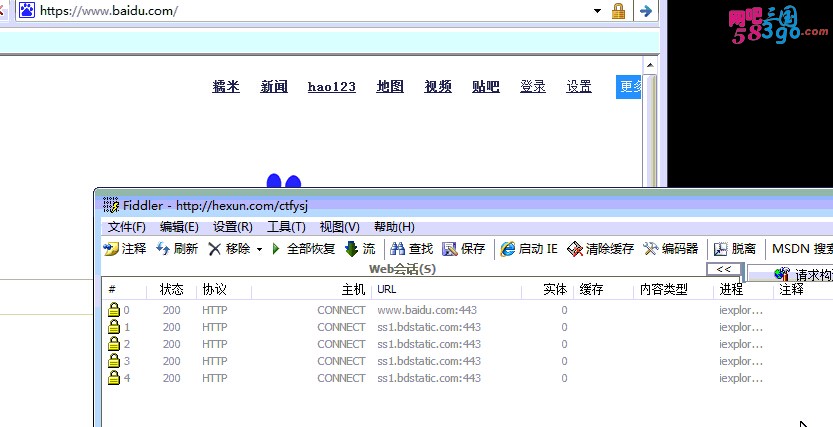The image size is (833, 427).
Task: Click the 查找 find binoculars button
Action: click(x=412, y=249)
